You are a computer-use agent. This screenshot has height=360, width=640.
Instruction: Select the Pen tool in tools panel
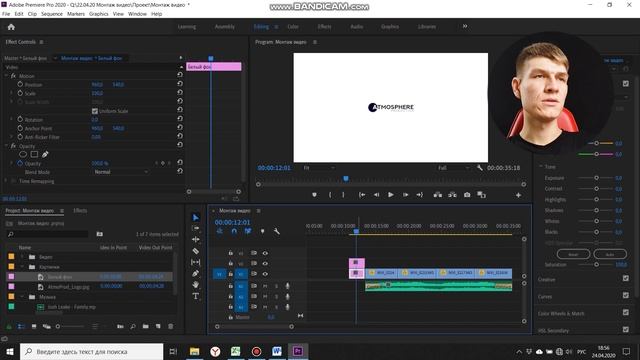(x=196, y=273)
